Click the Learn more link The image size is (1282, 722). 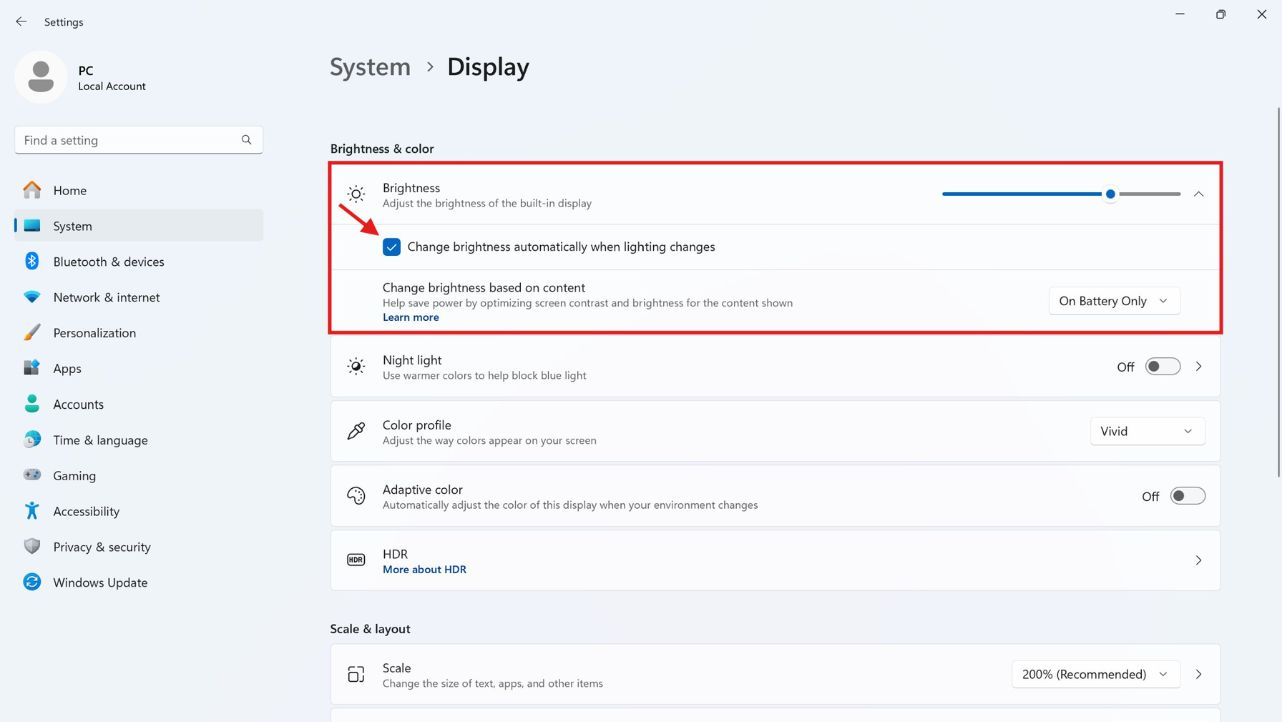tap(410, 318)
